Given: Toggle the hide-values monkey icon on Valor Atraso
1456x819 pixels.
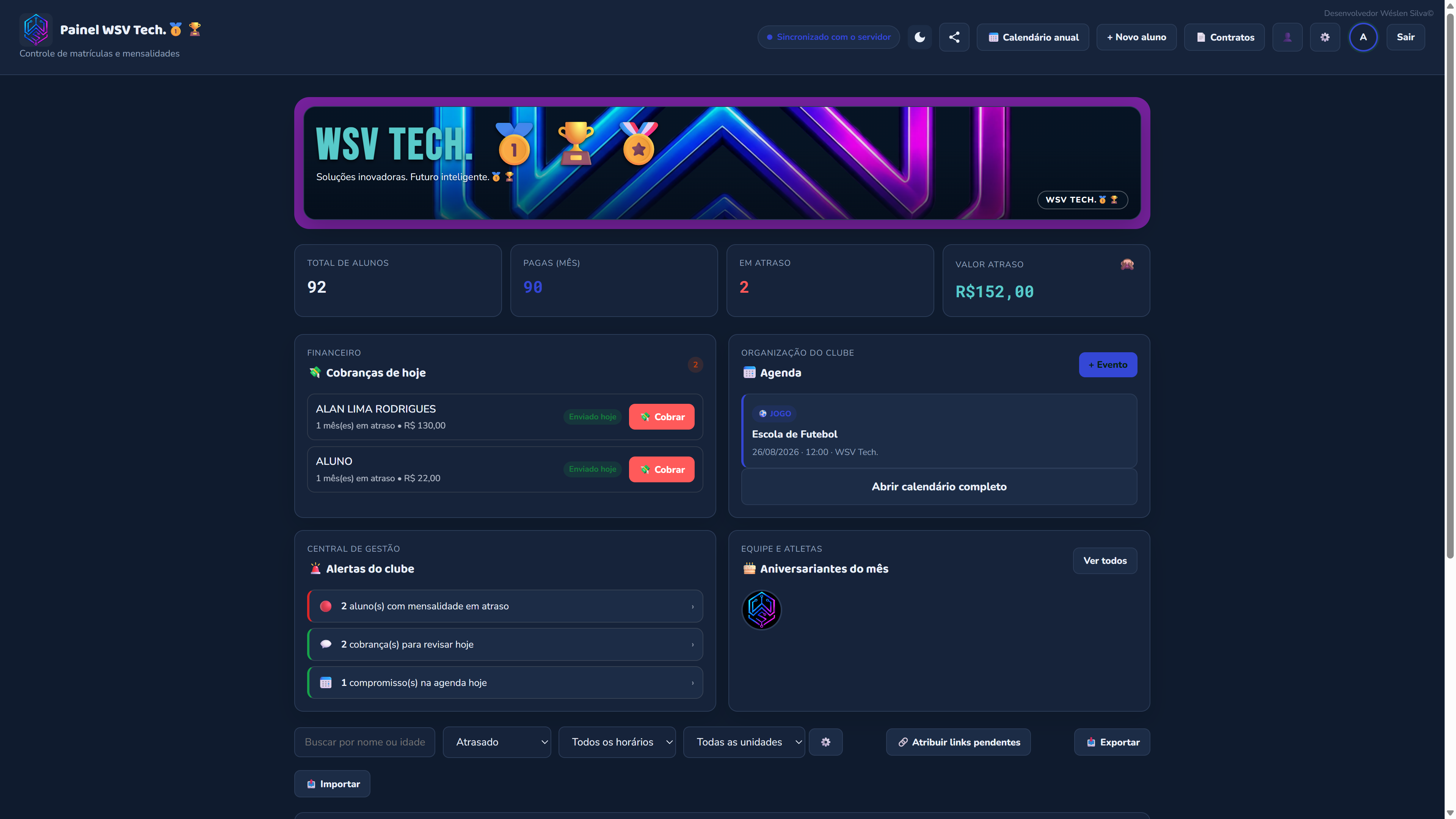Looking at the screenshot, I should (1127, 265).
